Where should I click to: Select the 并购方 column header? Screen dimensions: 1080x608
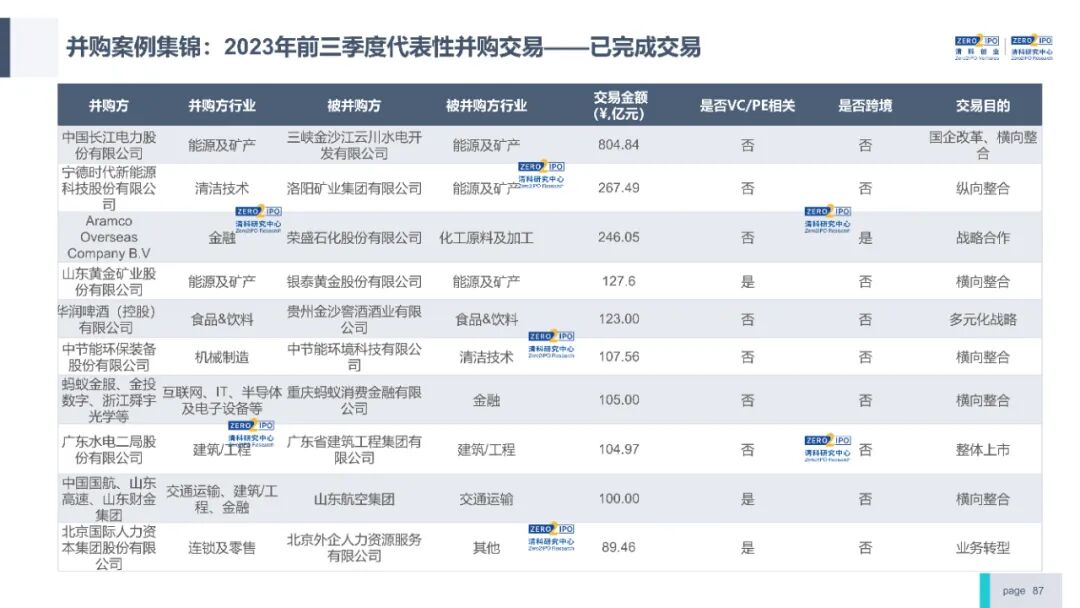click(x=109, y=105)
